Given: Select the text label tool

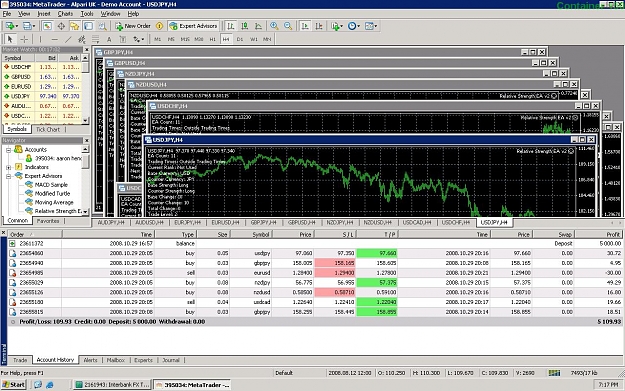Looking at the screenshot, I should 109,39.
